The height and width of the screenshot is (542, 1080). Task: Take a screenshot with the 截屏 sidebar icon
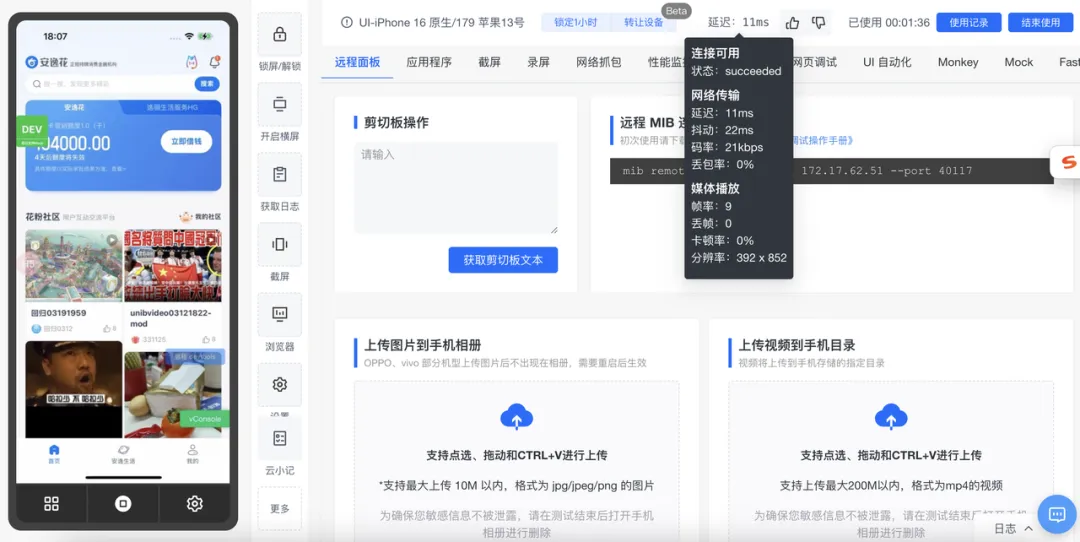(280, 244)
